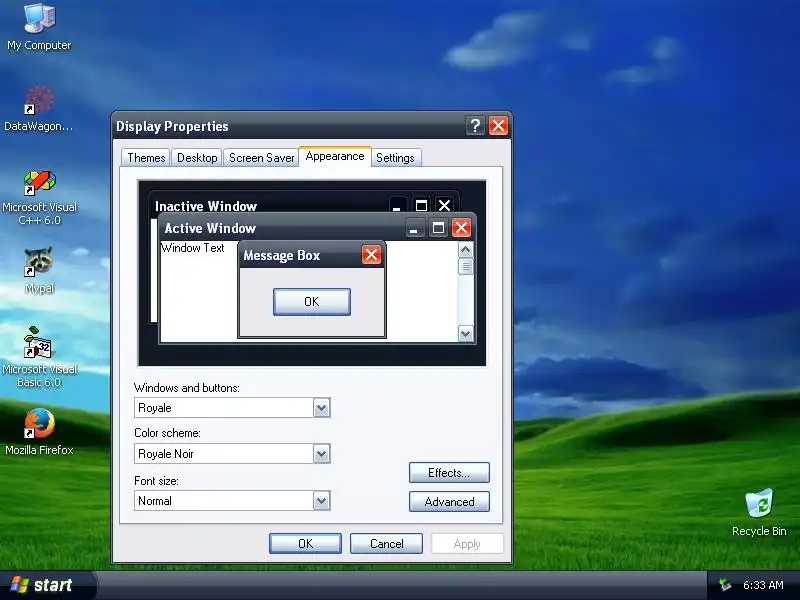Click the system tray network icon
Screen dimensions: 800x600
click(724, 585)
